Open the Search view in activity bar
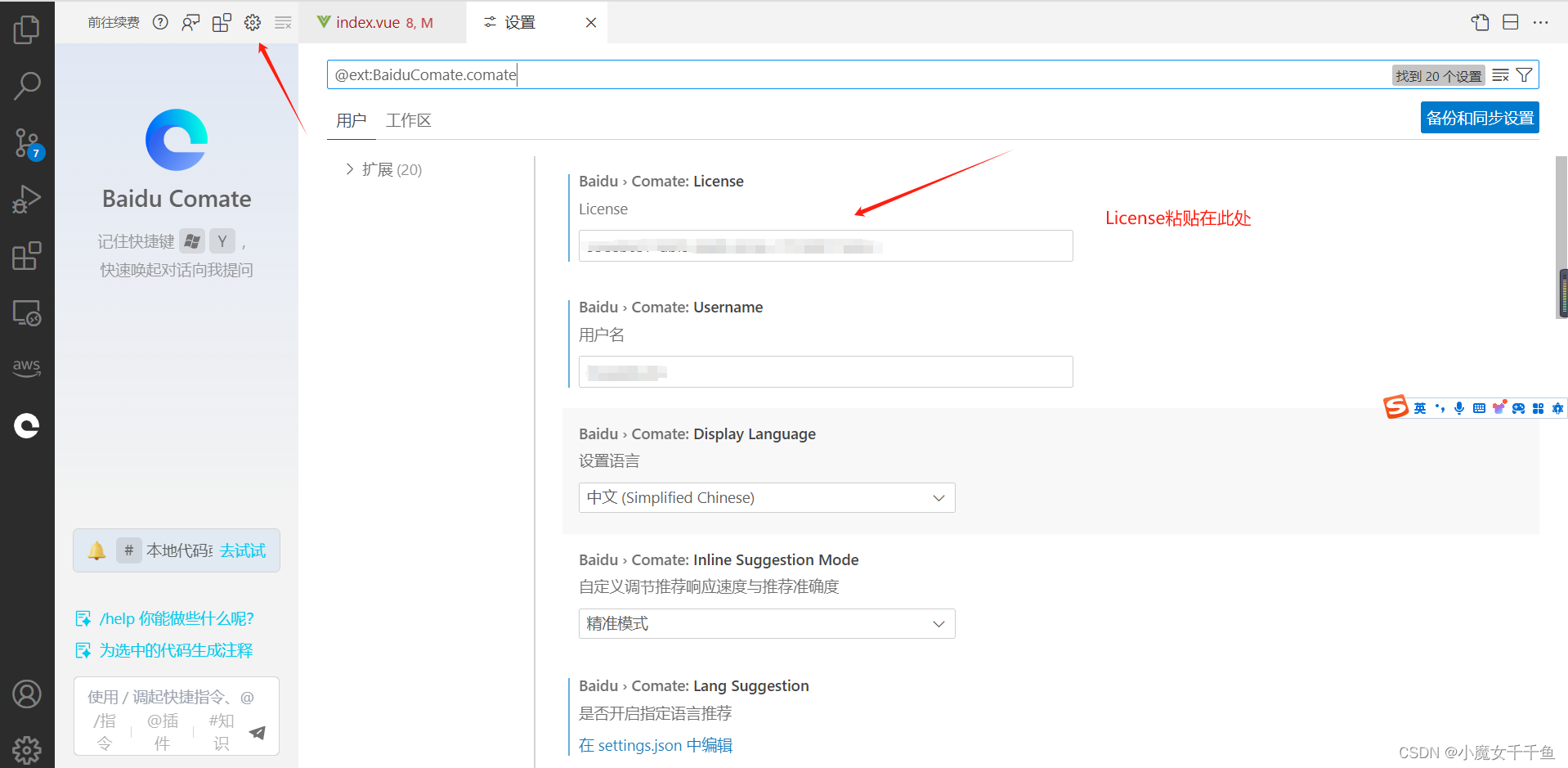Viewport: 1568px width, 768px height. [x=26, y=85]
